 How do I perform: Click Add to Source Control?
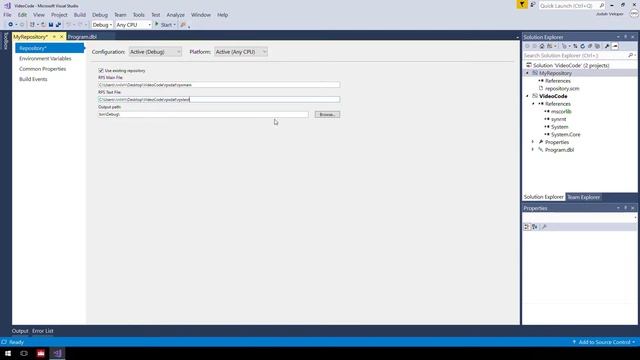coord(604,342)
